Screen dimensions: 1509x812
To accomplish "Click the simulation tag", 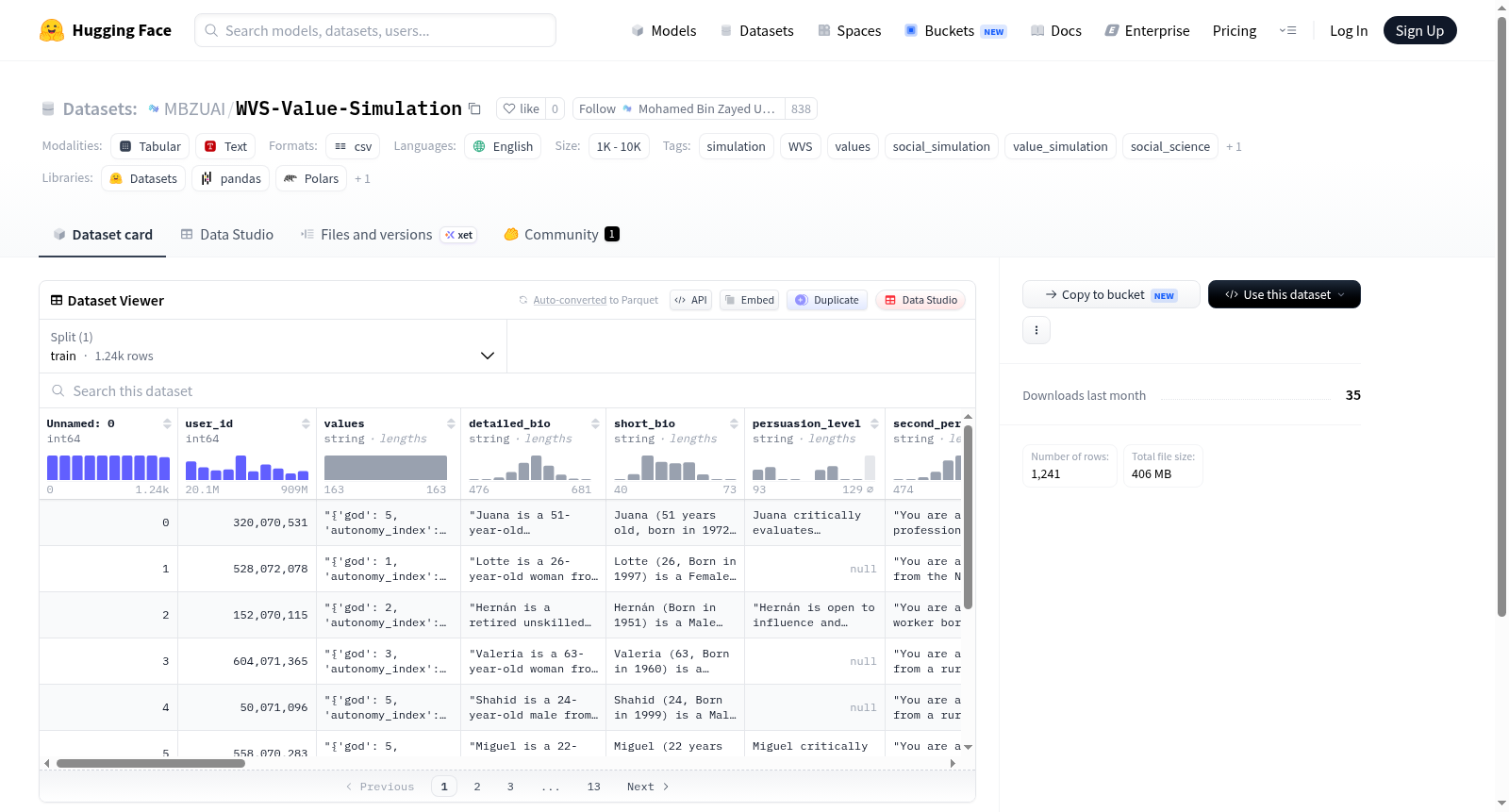I will [x=737, y=146].
